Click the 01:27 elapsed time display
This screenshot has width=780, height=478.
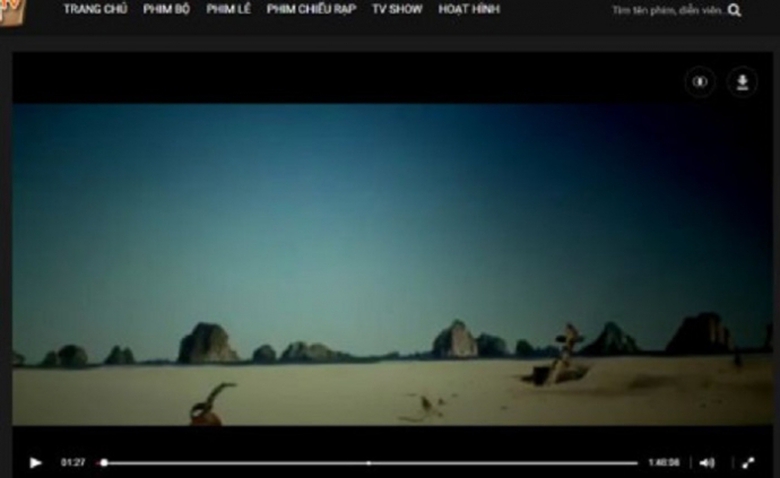pyautogui.click(x=73, y=463)
